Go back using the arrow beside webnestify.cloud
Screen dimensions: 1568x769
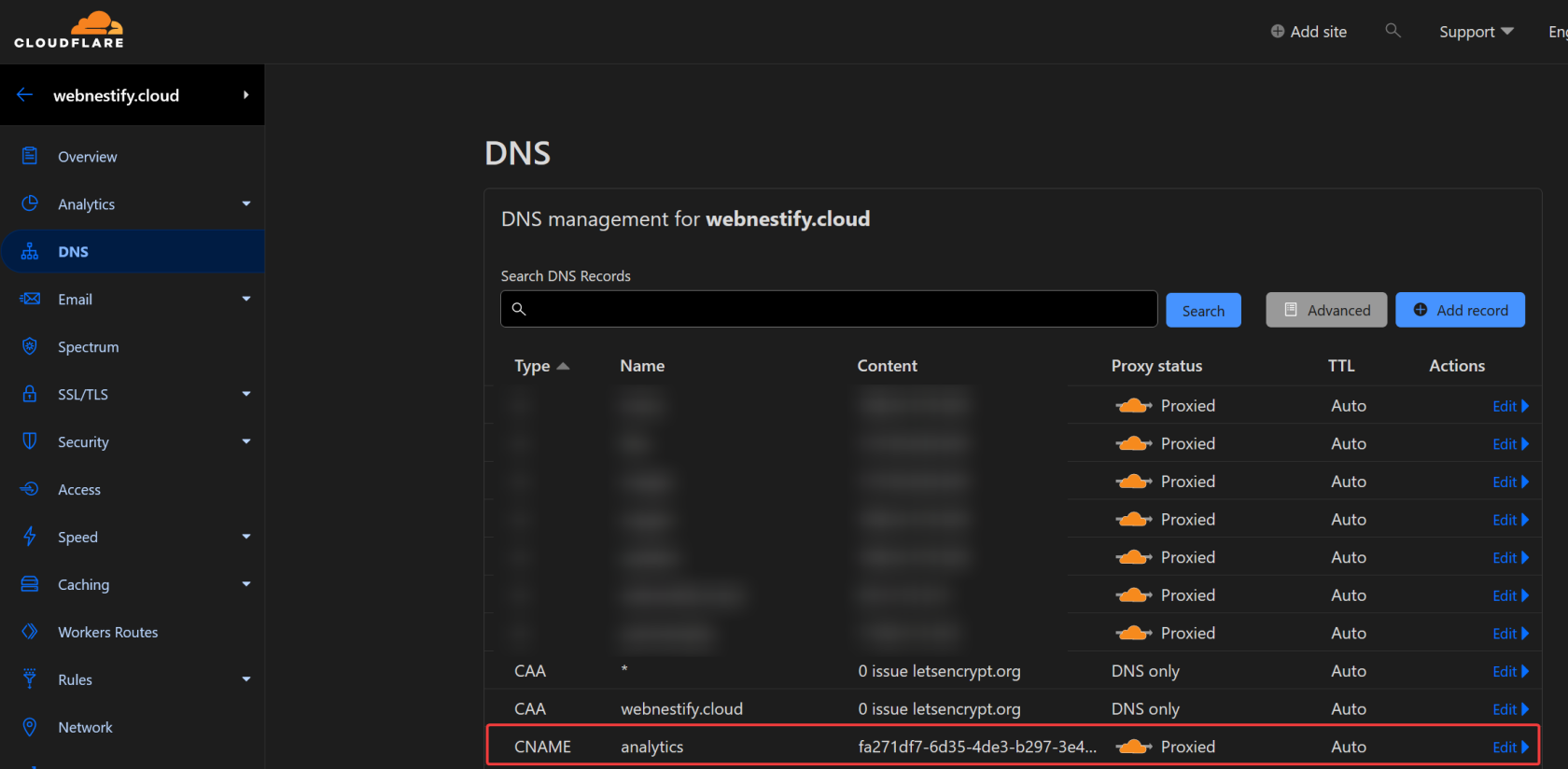pyautogui.click(x=24, y=95)
